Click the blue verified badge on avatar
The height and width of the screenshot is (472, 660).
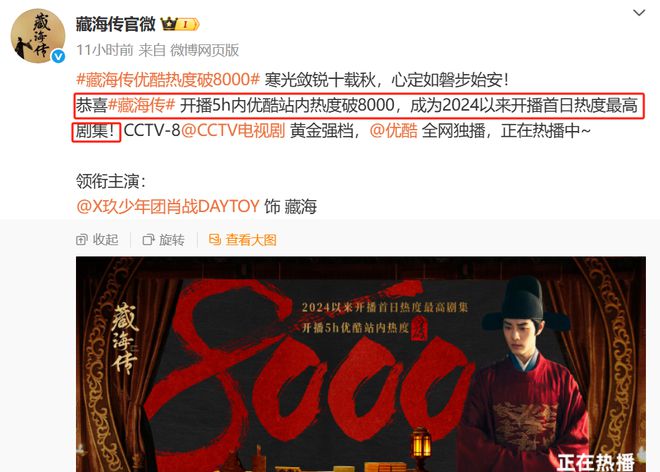58,56
